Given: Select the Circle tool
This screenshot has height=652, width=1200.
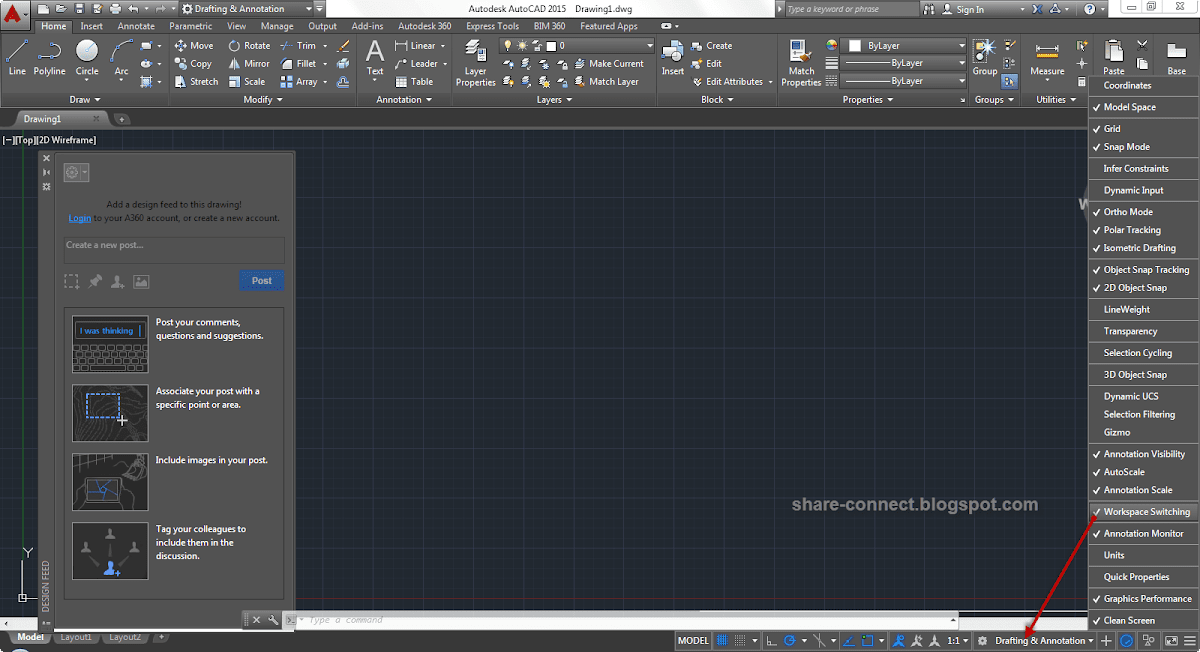Looking at the screenshot, I should click(87, 58).
